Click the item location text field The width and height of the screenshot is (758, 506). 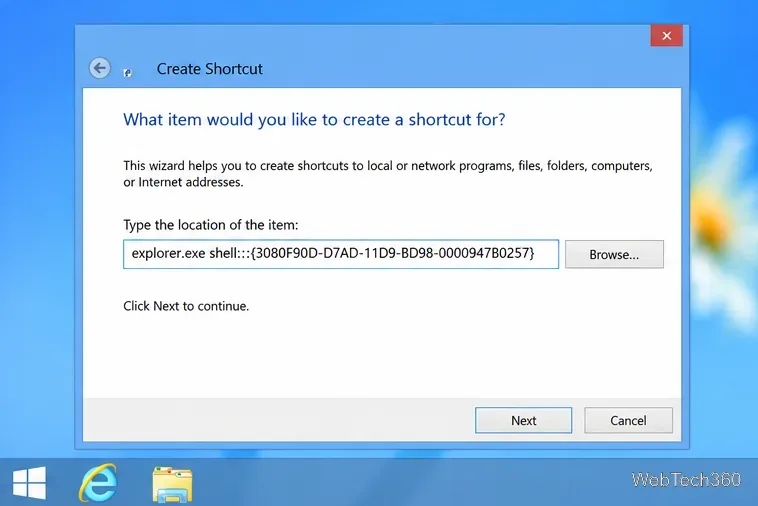[x=341, y=254]
